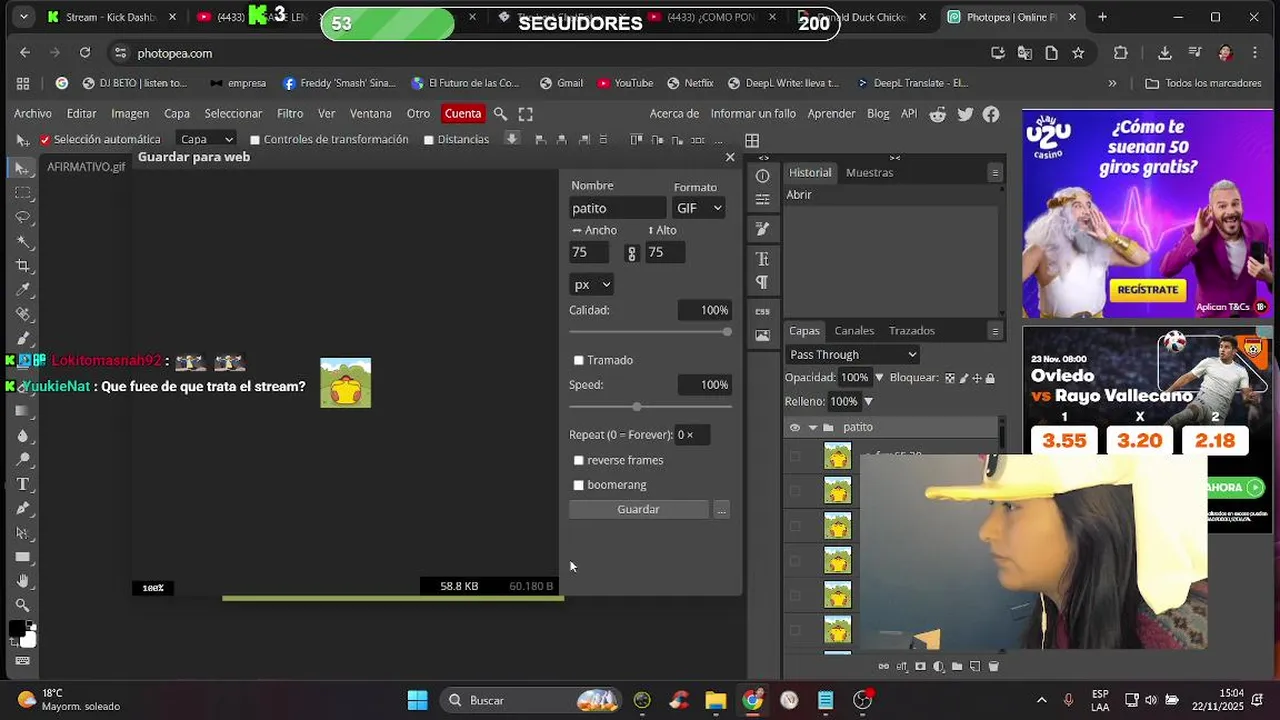Select the Move tool in left toolbar
The width and height of the screenshot is (1280, 720).
(23, 168)
